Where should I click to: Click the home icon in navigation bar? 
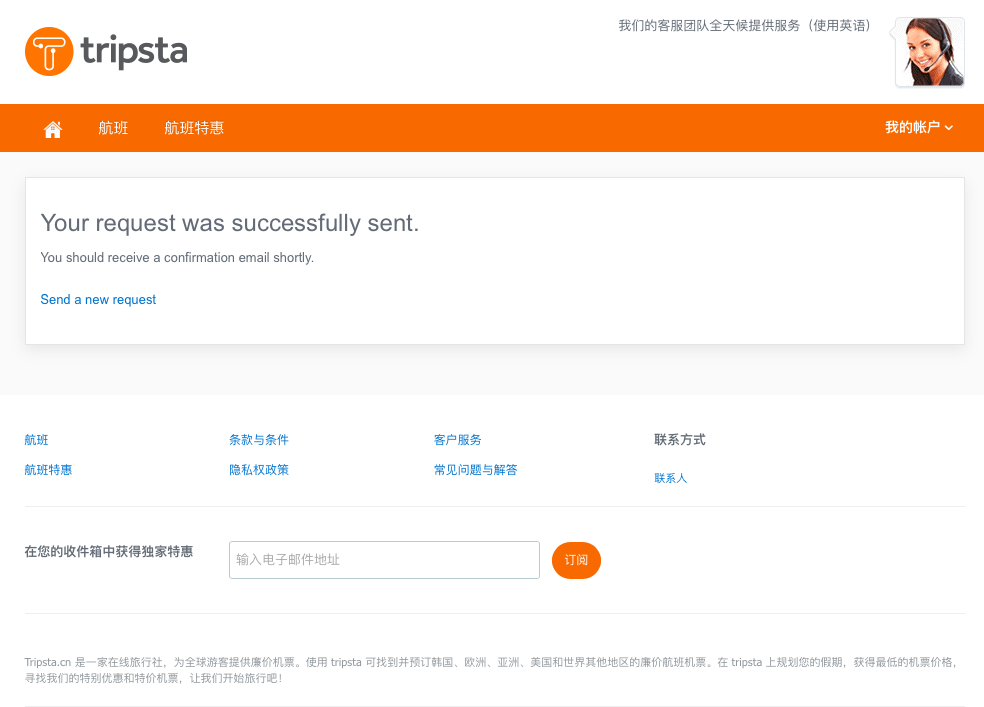pos(53,129)
